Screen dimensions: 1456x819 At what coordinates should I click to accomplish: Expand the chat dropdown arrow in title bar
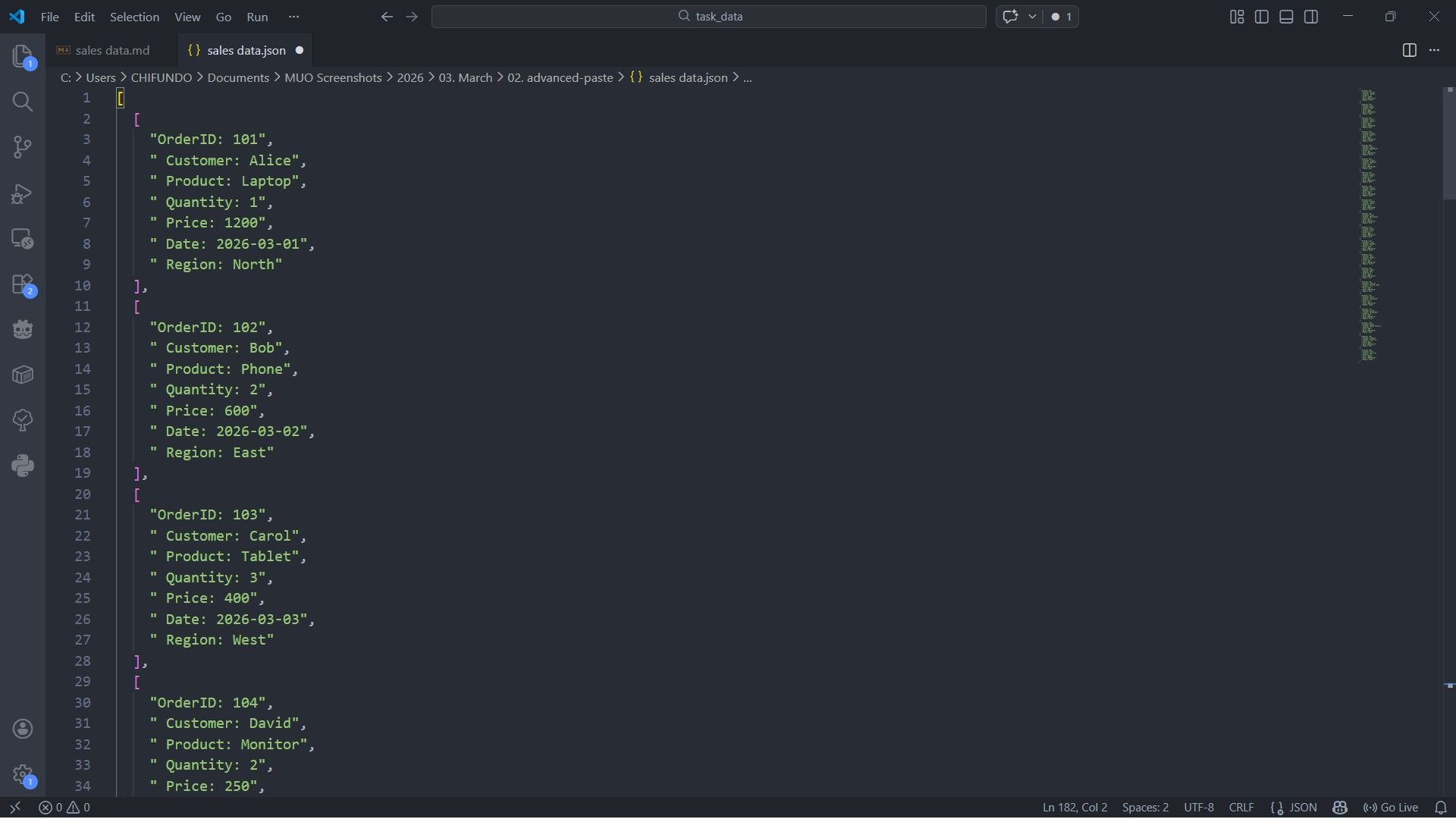1032,17
